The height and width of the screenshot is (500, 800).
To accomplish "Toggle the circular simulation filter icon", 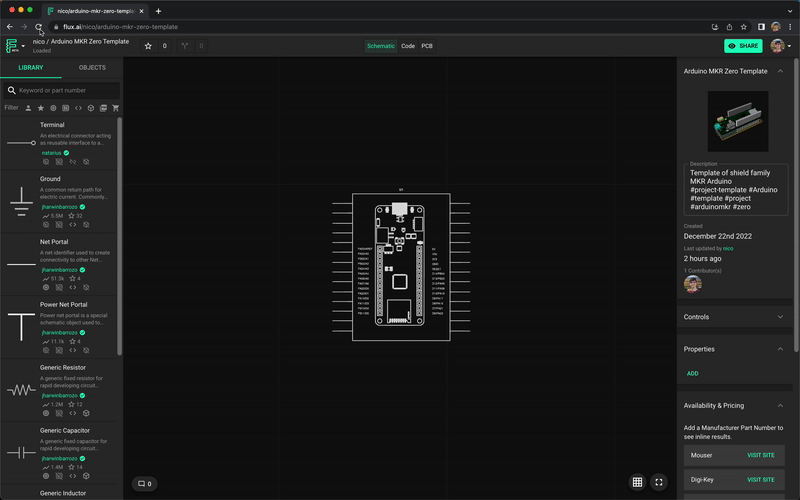I will pos(53,108).
